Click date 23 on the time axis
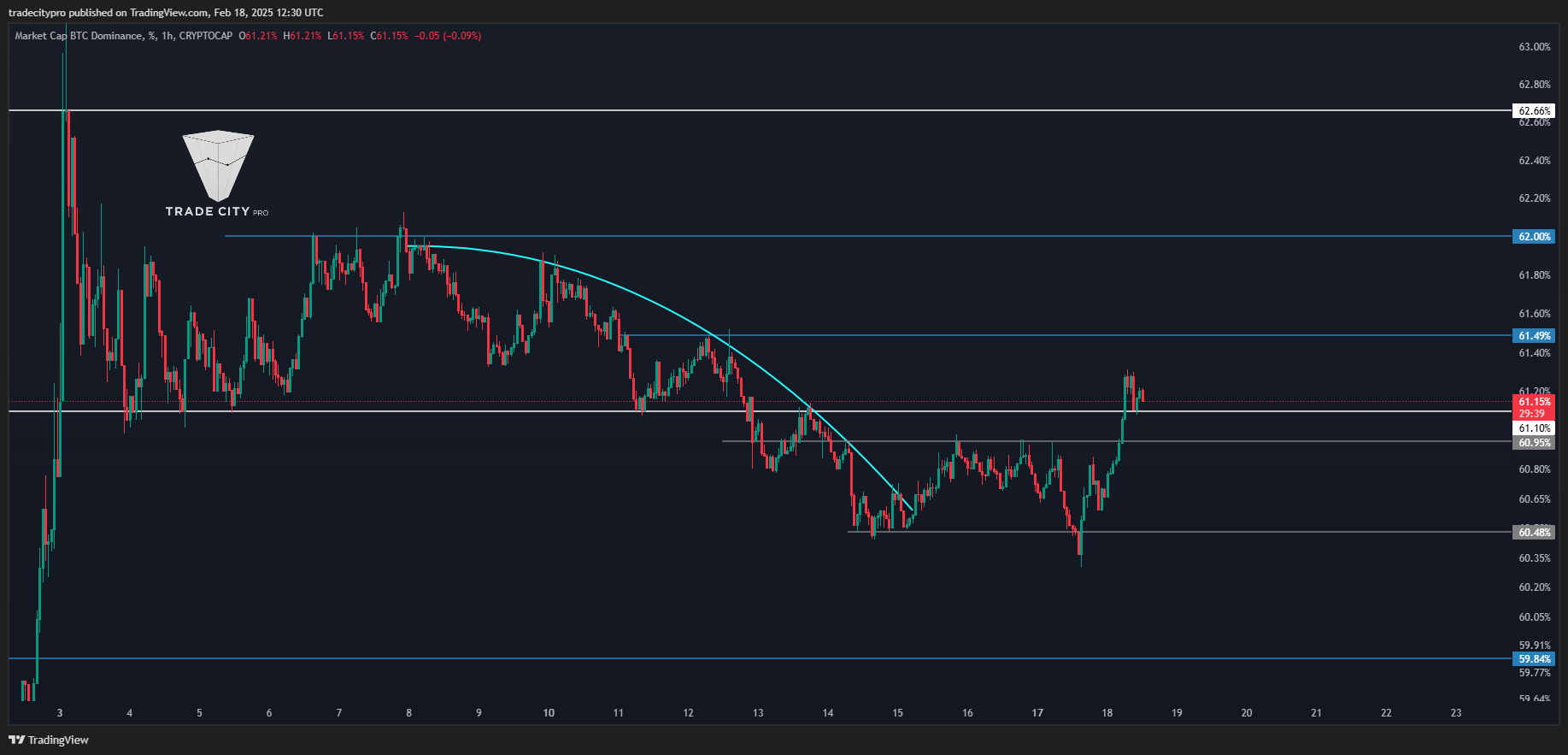Screen dimensions: 1568x755 pos(1456,713)
